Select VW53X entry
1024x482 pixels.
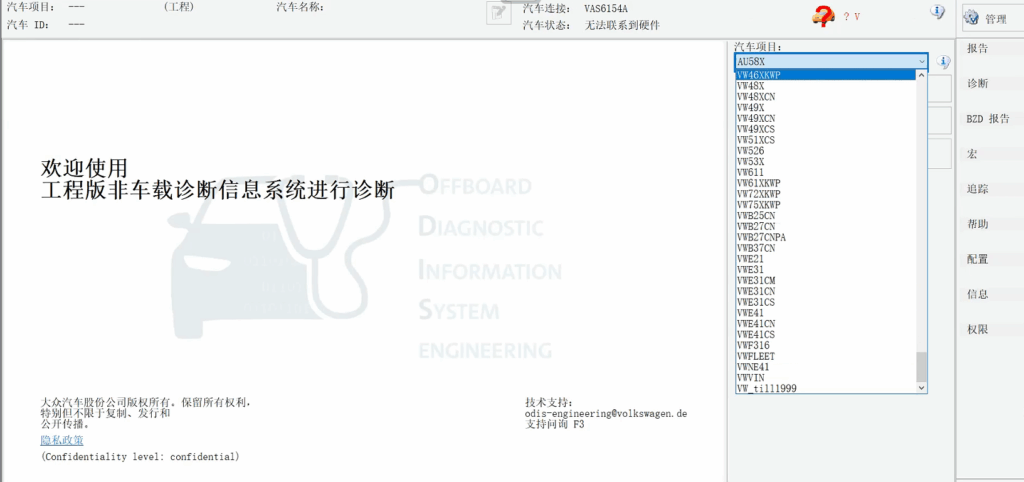coord(825,161)
